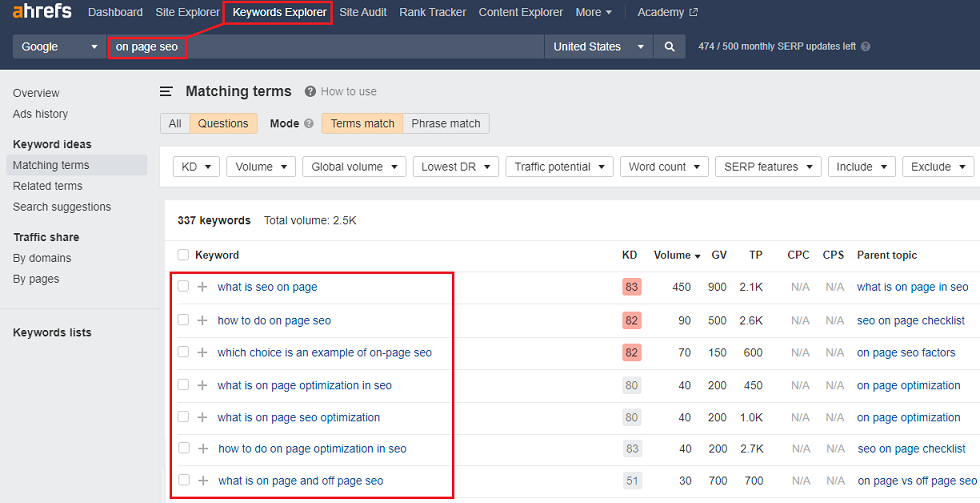Open Keywords Explorer

(279, 12)
